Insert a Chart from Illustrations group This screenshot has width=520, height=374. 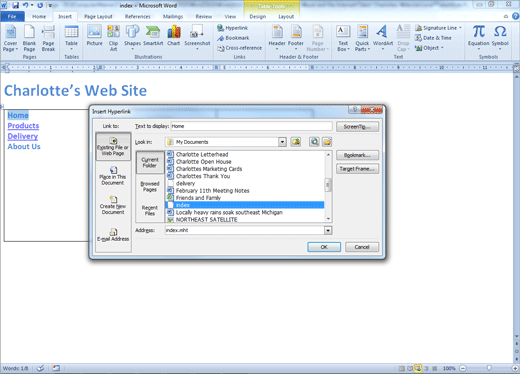coord(174,36)
